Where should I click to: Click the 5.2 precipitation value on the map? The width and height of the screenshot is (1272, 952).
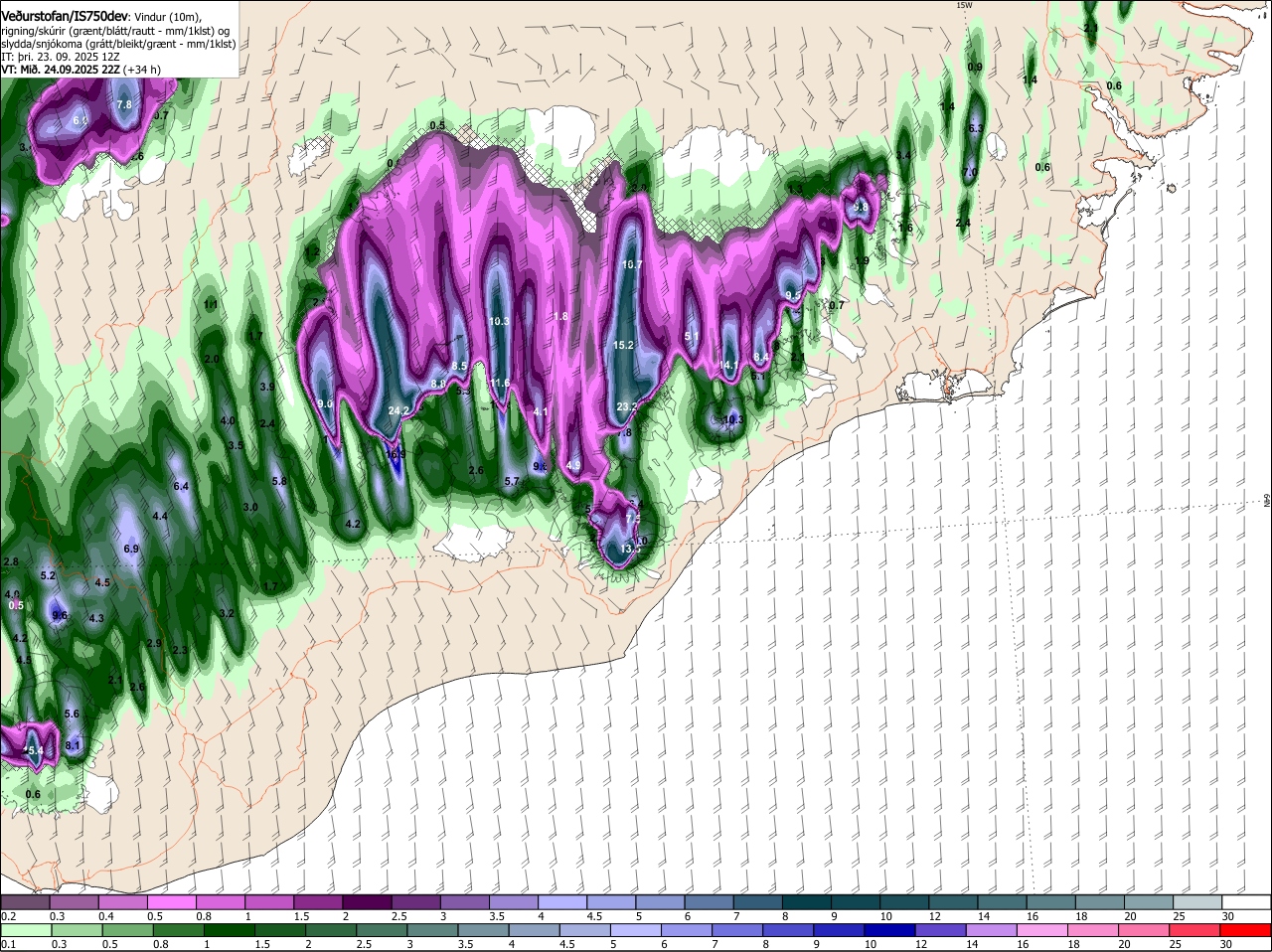48,575
